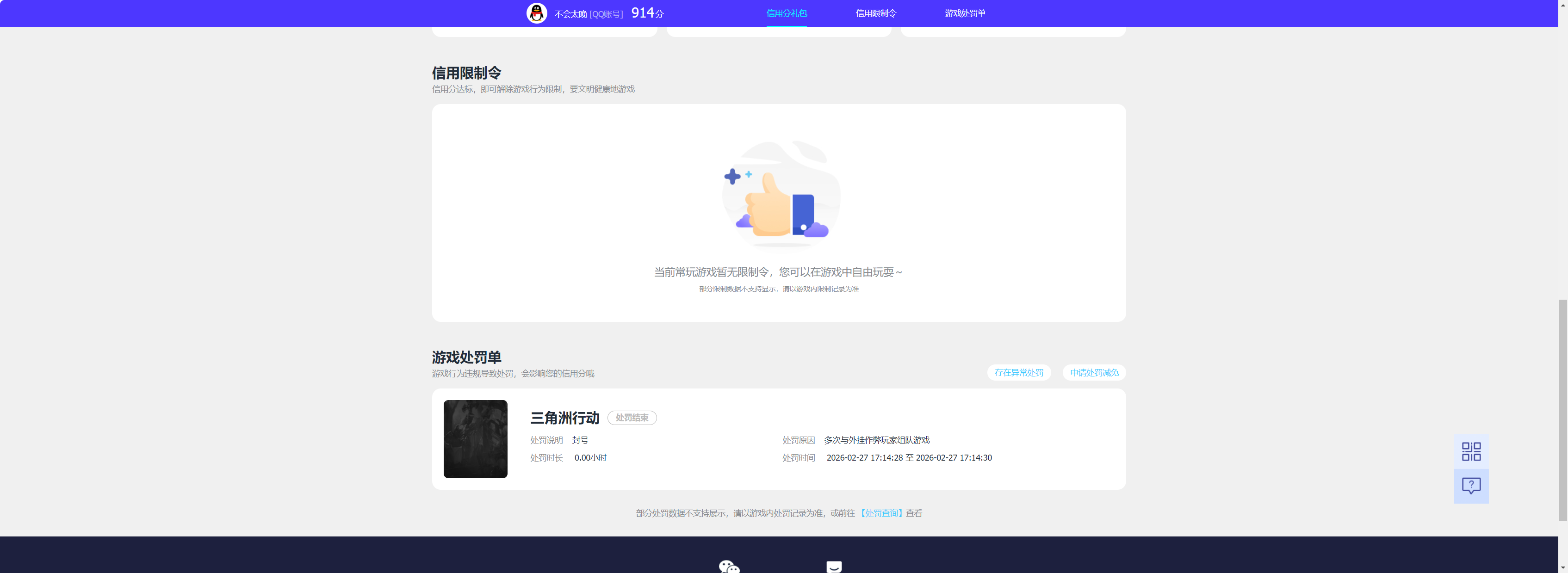
Task: Click subtitle 游戏行为违规导致处罚
Action: click(x=513, y=374)
